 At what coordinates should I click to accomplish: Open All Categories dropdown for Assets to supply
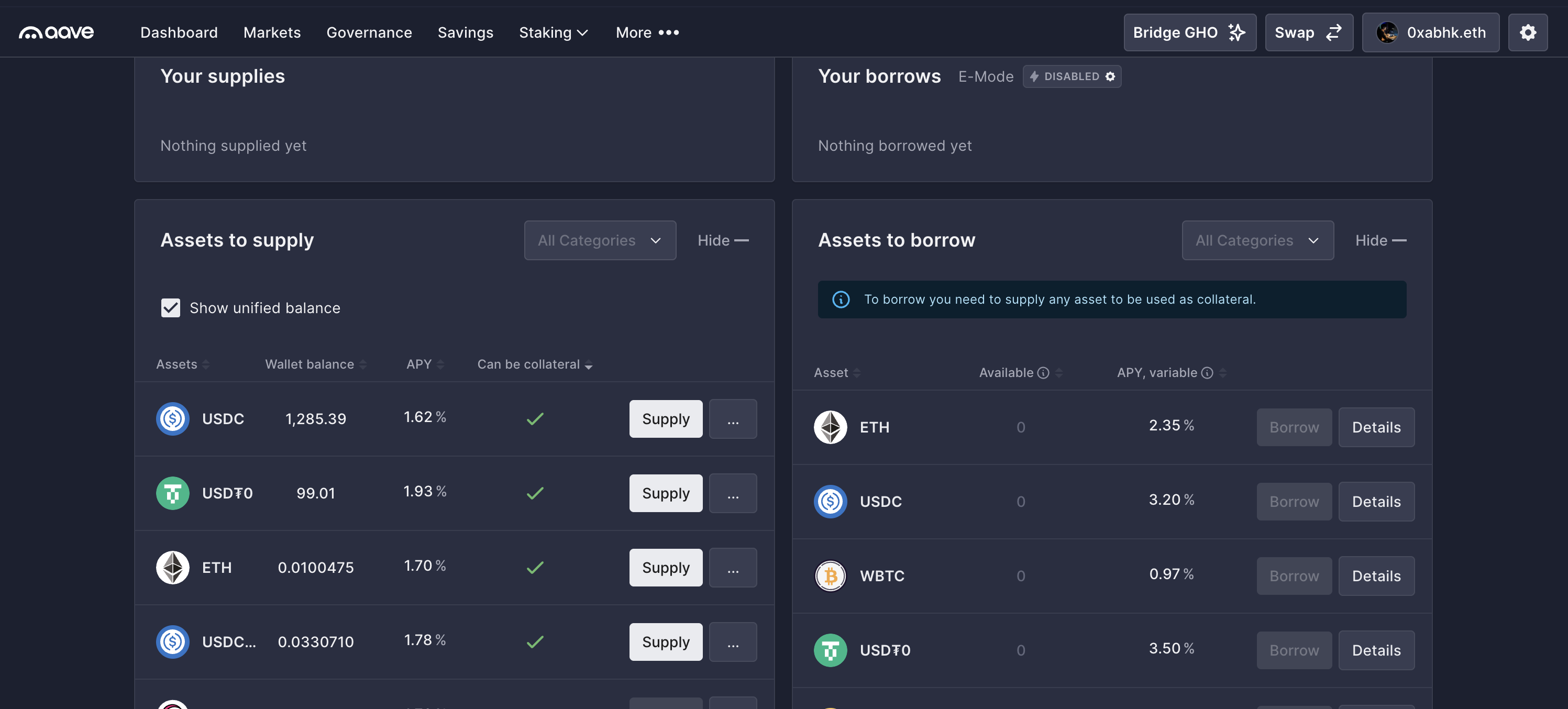click(x=600, y=240)
